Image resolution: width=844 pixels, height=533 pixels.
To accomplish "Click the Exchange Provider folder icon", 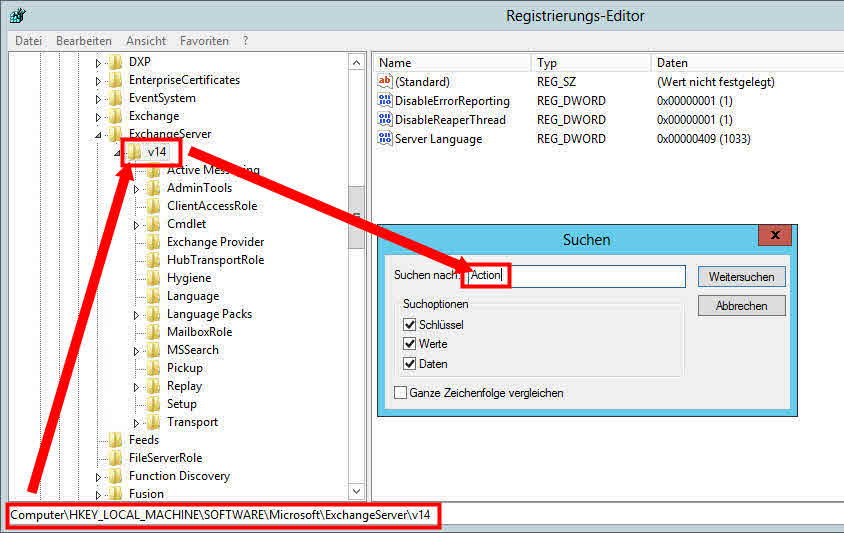I will pyautogui.click(x=153, y=242).
